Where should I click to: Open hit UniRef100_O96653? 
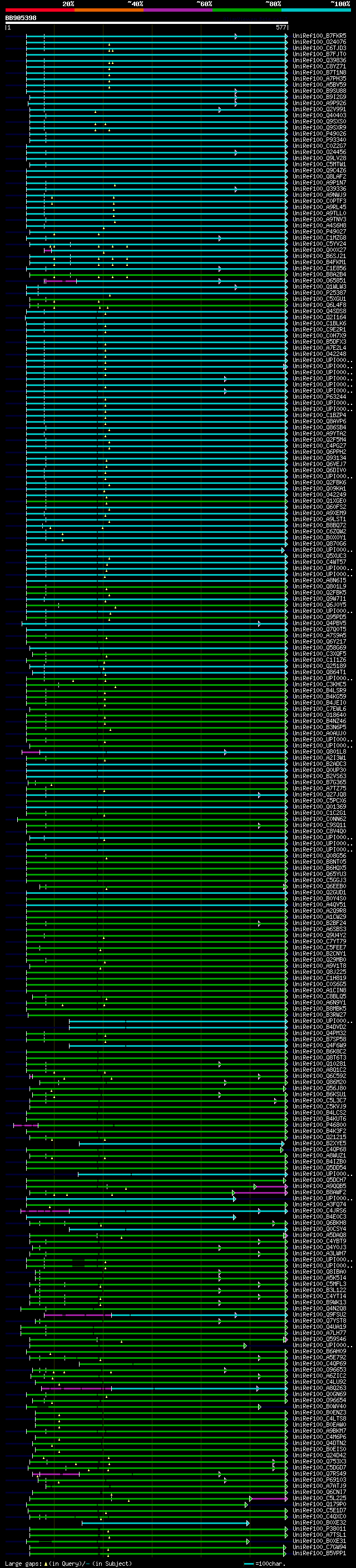(x=319, y=1369)
